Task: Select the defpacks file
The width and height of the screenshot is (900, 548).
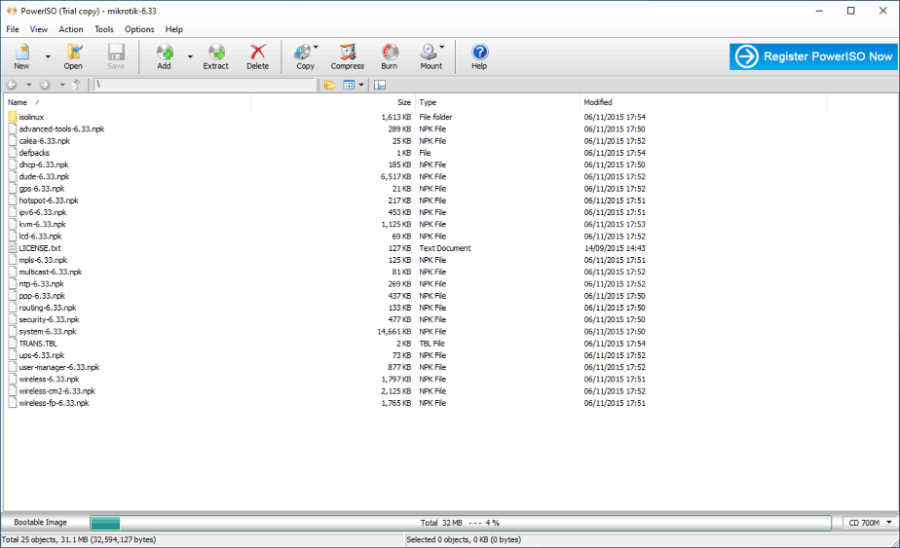Action: click(x=34, y=153)
